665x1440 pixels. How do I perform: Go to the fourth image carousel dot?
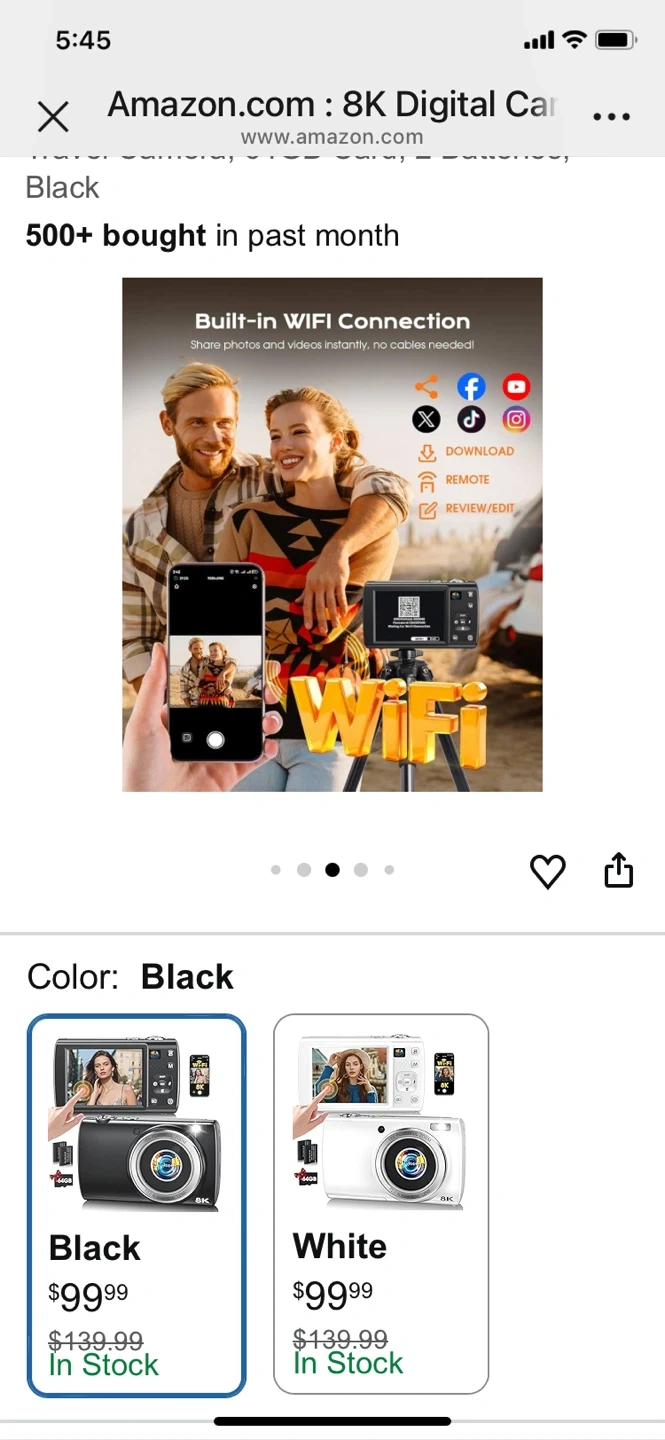click(361, 870)
